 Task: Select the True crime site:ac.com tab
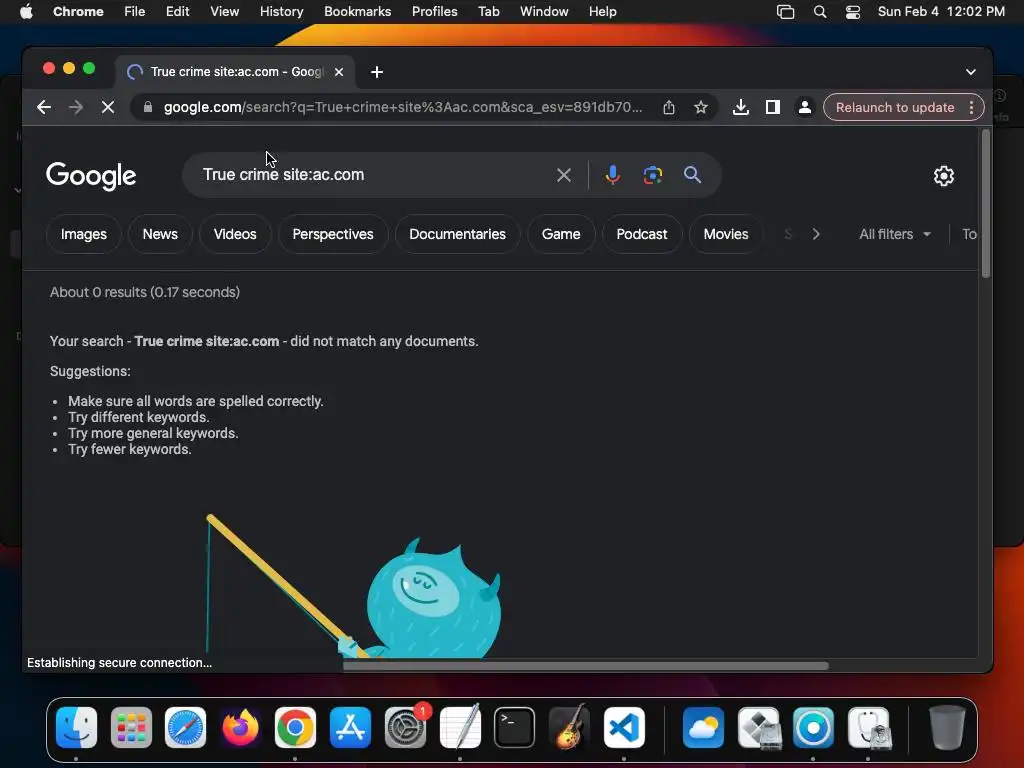click(x=235, y=72)
